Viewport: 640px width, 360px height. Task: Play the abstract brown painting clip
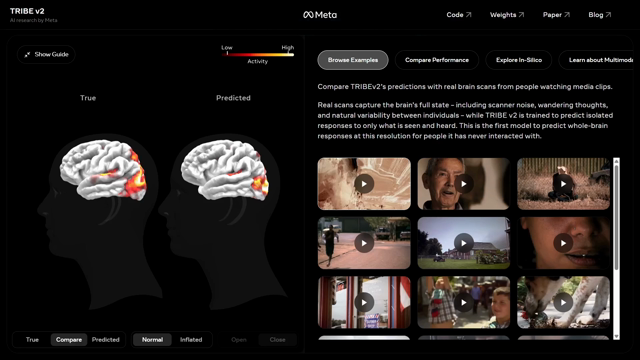(x=364, y=184)
